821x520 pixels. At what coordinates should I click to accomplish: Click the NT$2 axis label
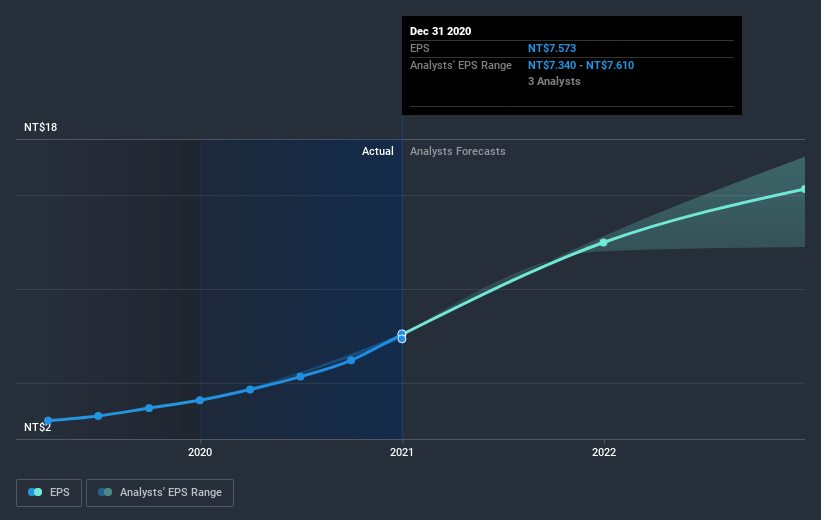point(37,427)
